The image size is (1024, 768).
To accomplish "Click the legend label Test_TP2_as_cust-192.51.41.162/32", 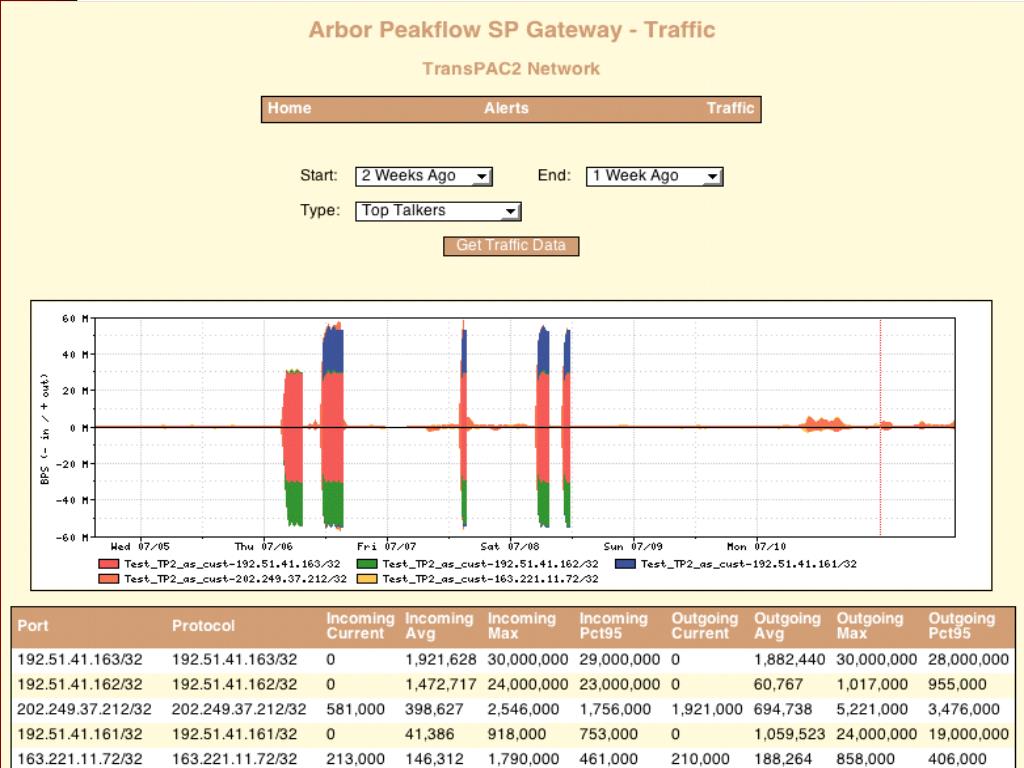I will click(x=490, y=564).
